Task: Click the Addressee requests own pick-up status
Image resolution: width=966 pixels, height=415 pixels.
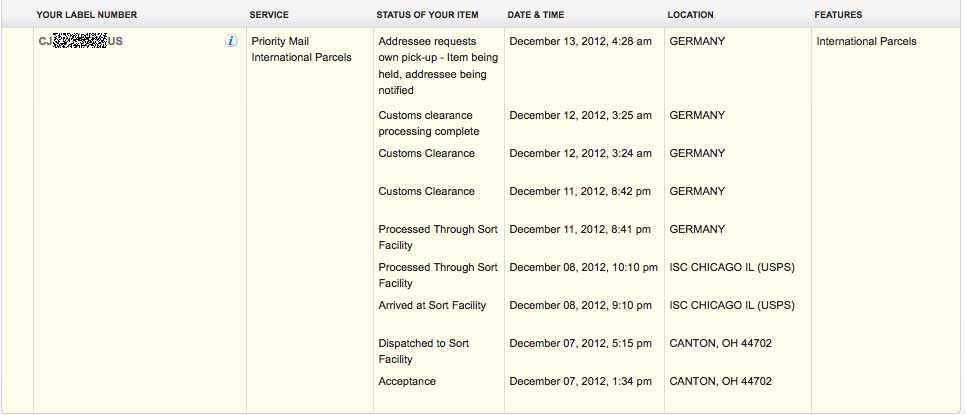Action: [438, 66]
